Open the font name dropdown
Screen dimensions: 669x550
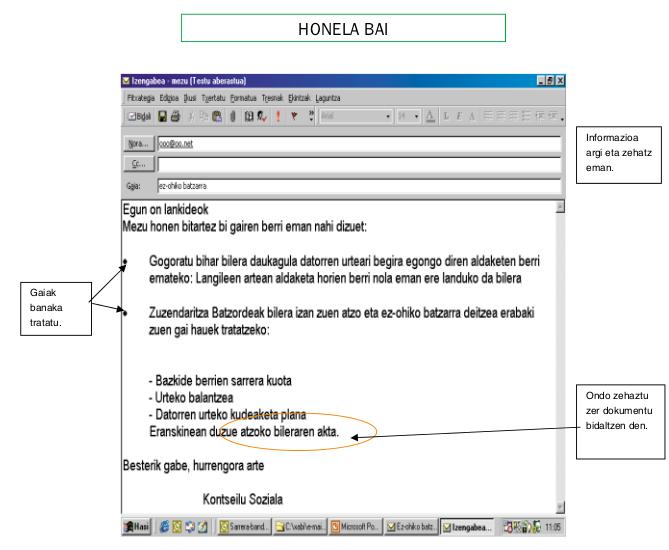(x=388, y=117)
